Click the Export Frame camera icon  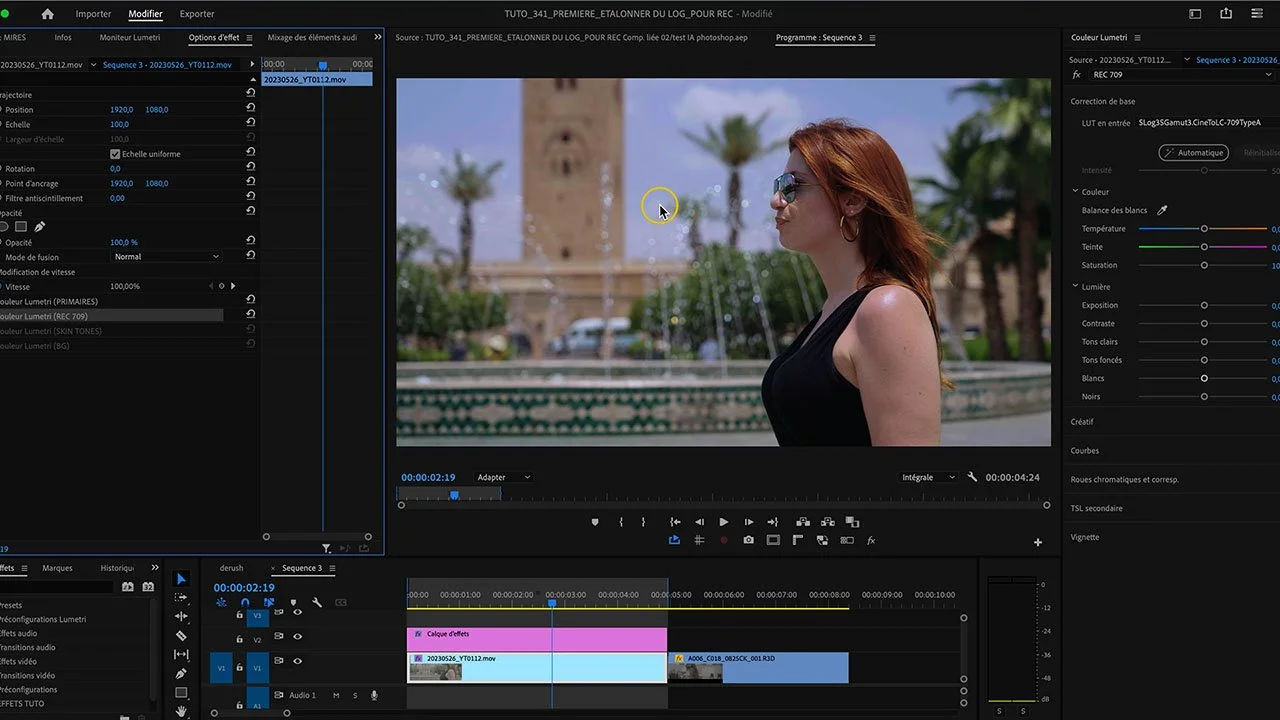pos(748,540)
